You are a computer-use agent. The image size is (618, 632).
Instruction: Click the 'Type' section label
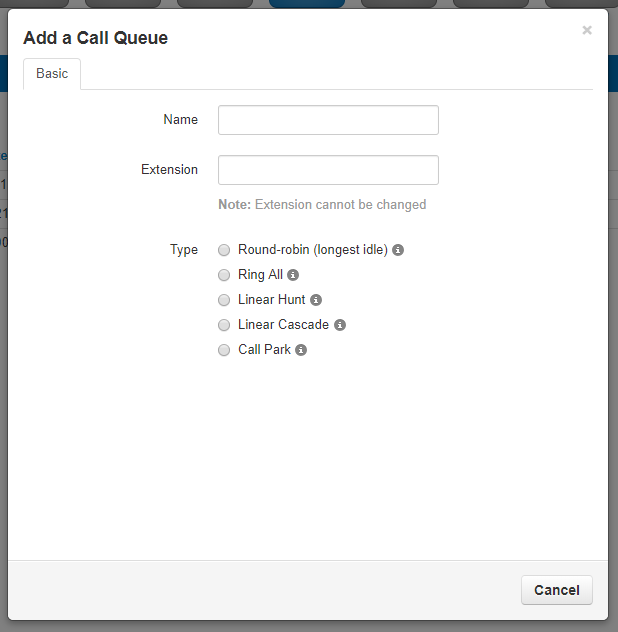coord(184,250)
